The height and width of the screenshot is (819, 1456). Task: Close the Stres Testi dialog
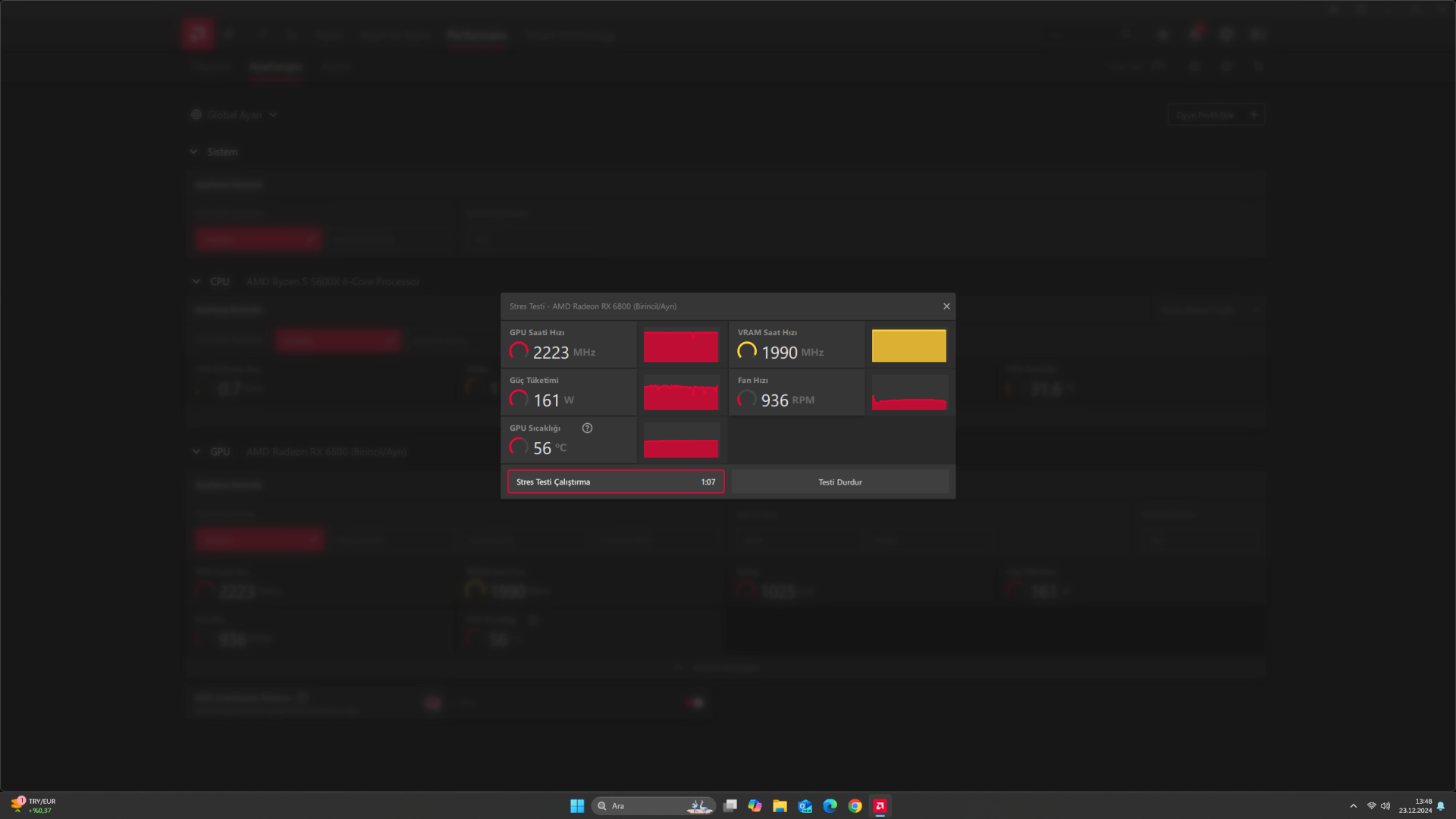pos(946,306)
